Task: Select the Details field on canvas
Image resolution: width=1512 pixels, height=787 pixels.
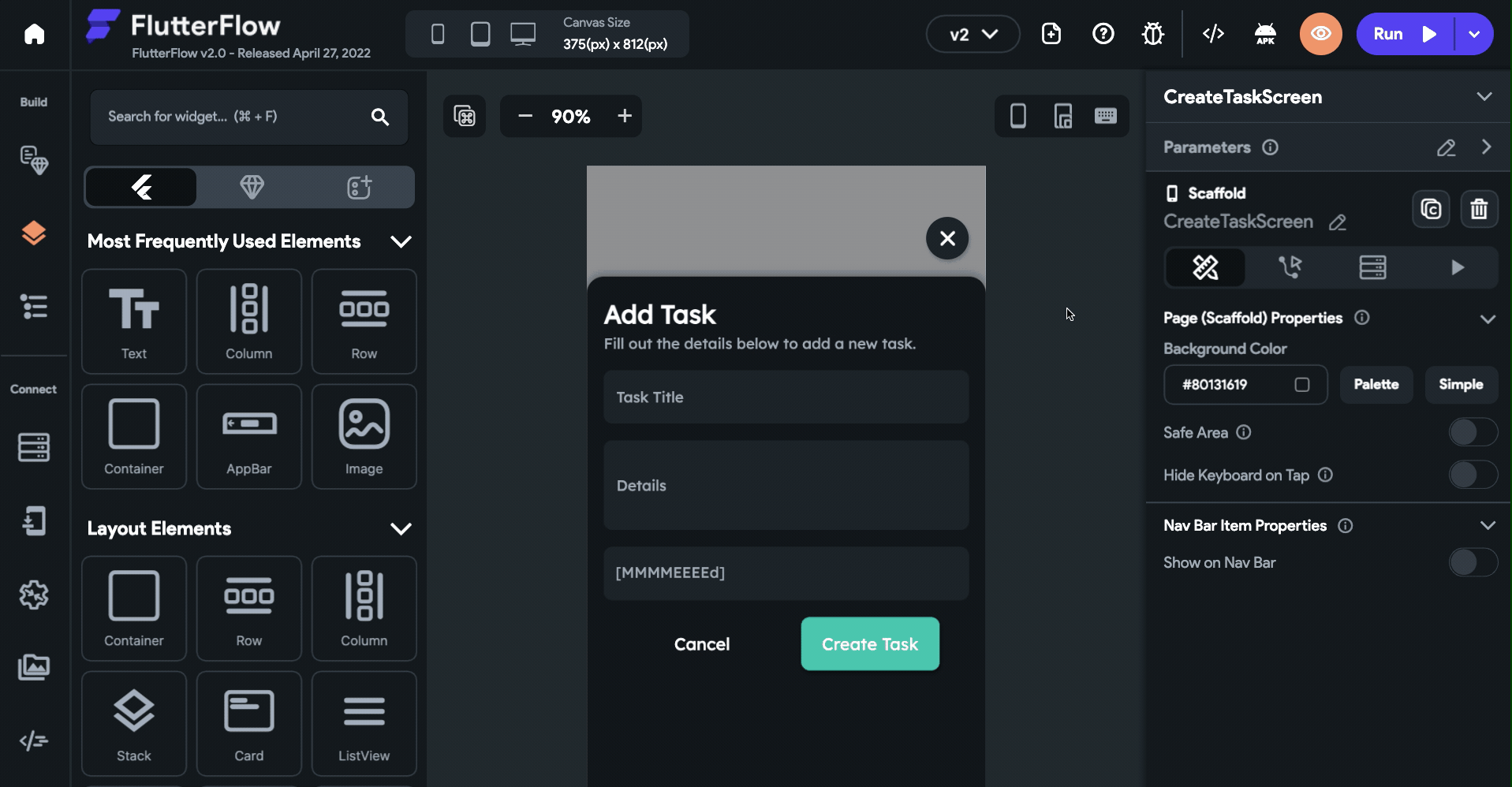Action: click(786, 486)
